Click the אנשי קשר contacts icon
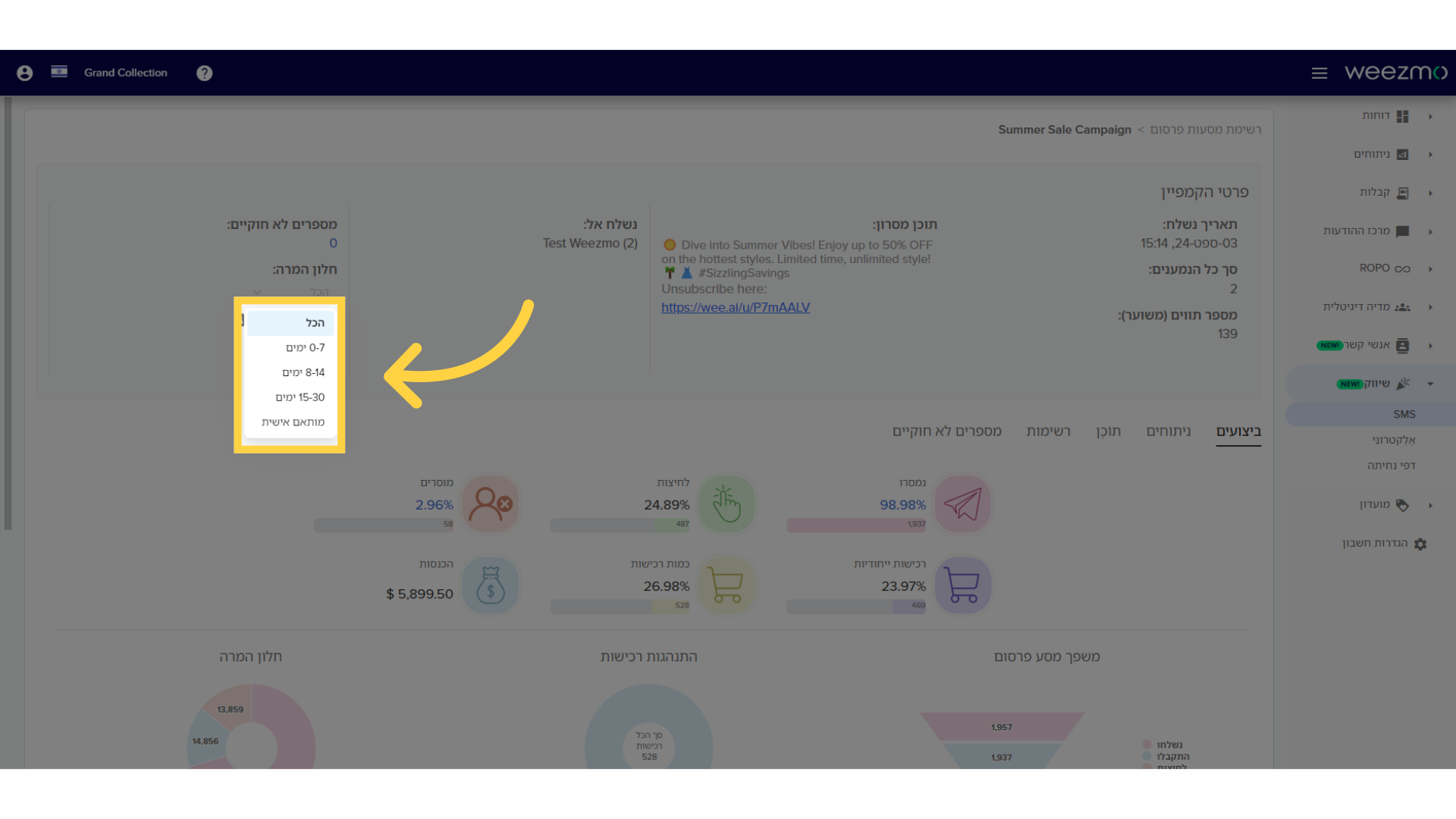 (1402, 346)
